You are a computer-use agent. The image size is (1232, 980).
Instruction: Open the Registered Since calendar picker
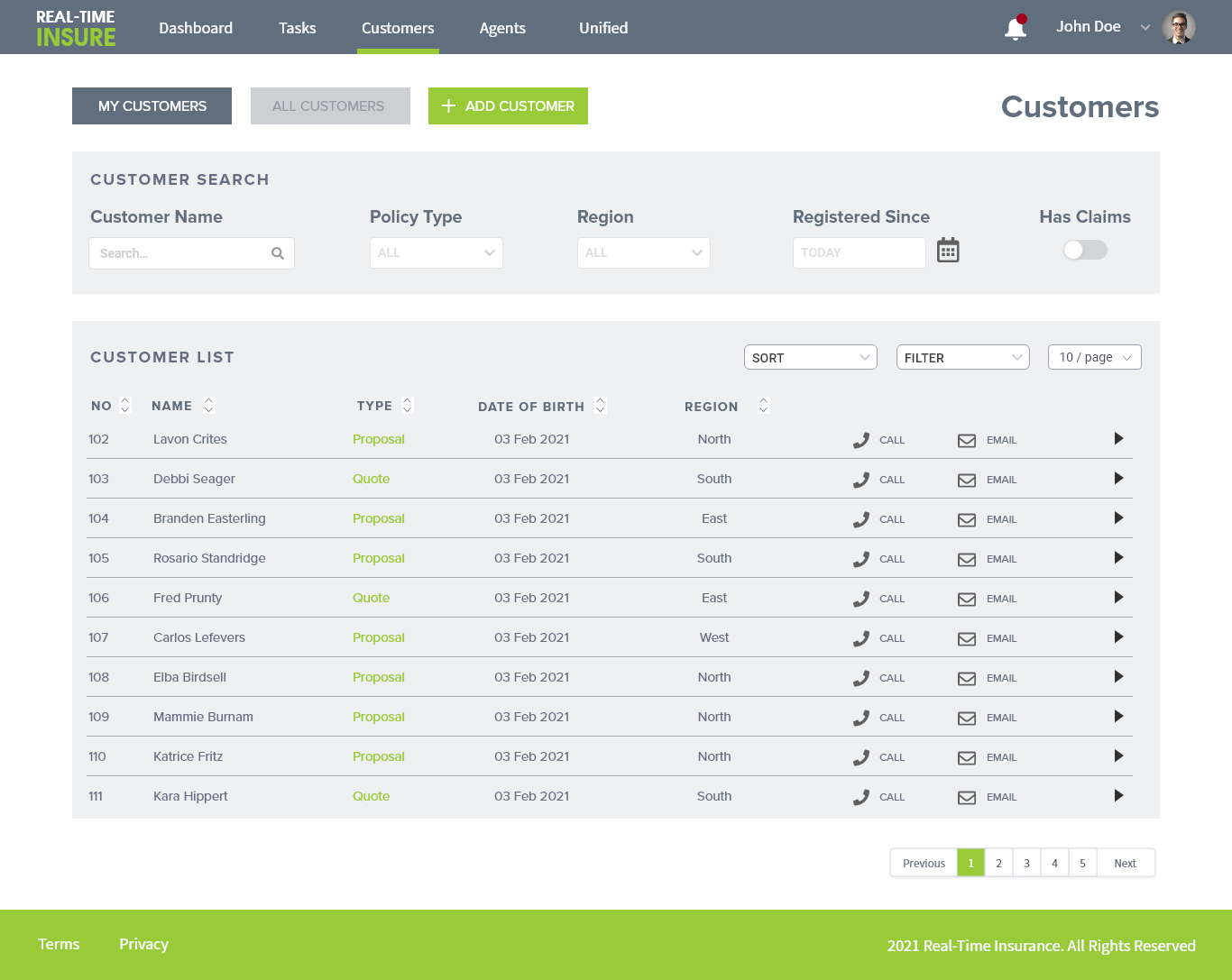948,251
